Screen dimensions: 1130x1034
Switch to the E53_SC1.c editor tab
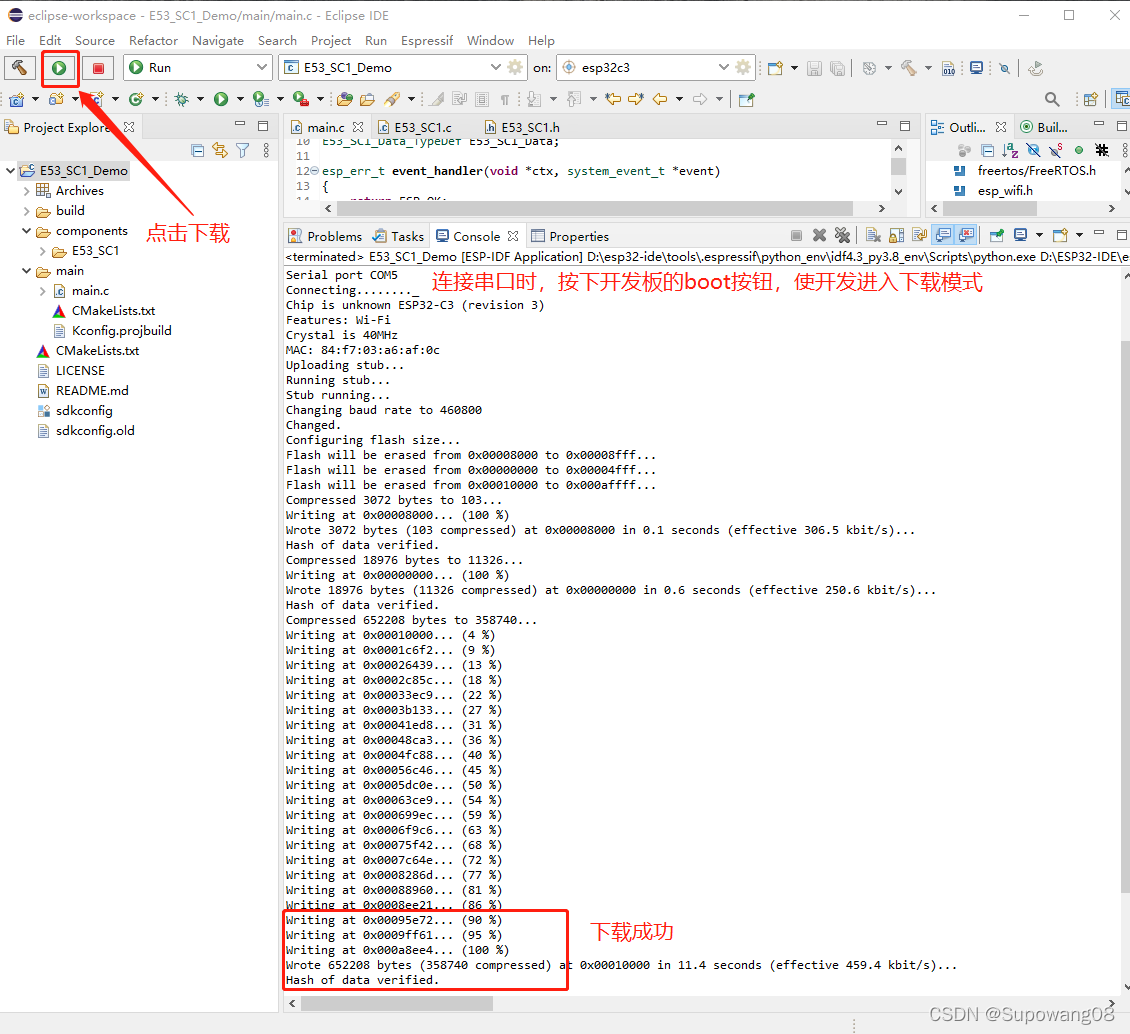click(x=422, y=128)
